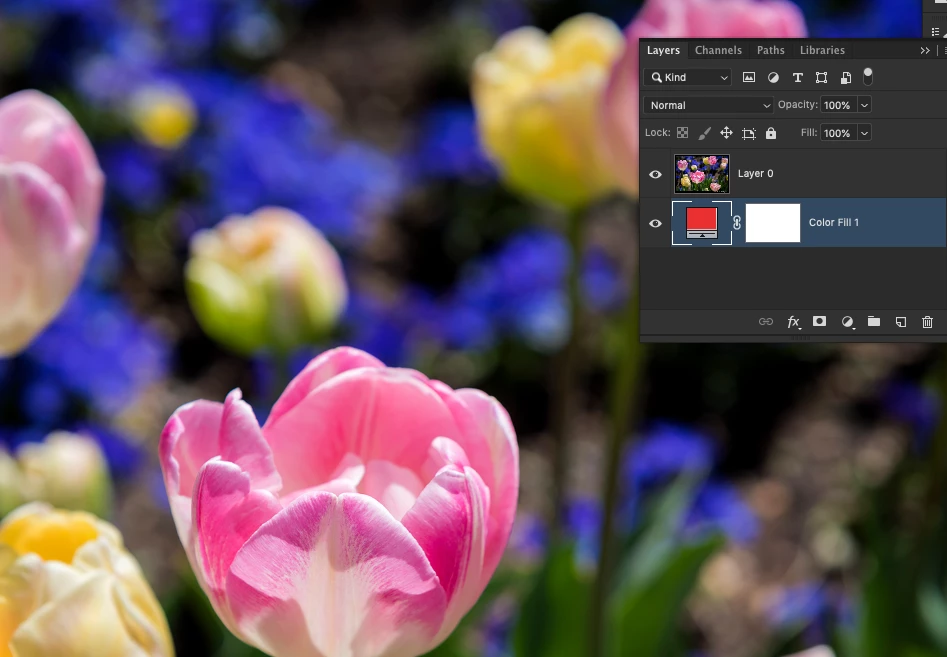This screenshot has width=947, height=657.
Task: Click the Color Fill 1 layer name
Action: coord(834,222)
